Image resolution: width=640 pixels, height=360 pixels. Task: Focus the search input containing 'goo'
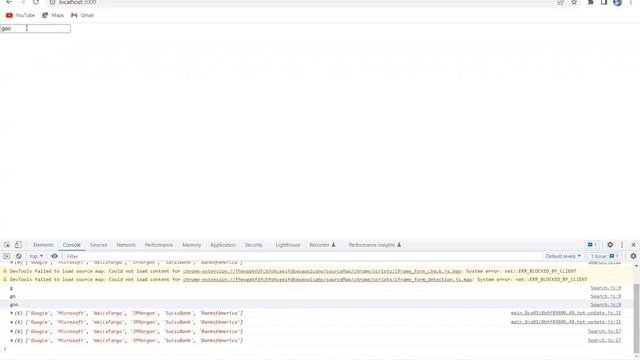pyautogui.click(x=35, y=28)
